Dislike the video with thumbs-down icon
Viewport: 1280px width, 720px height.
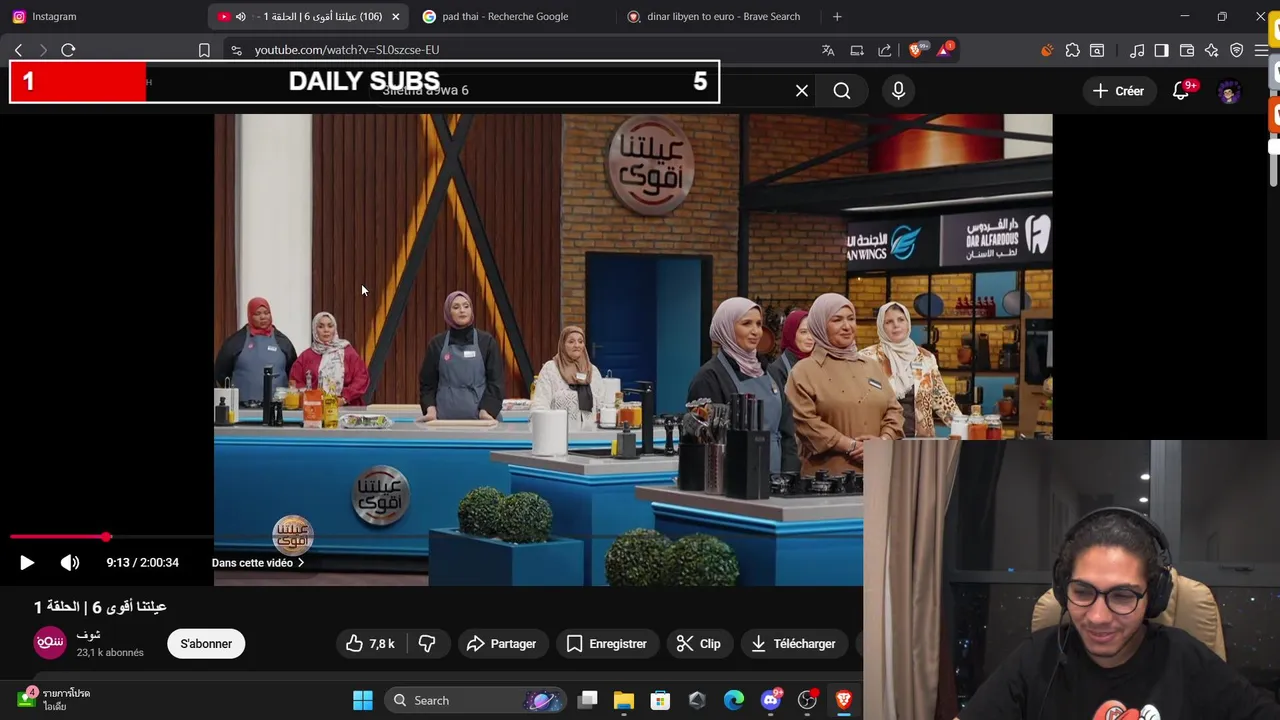tap(427, 644)
